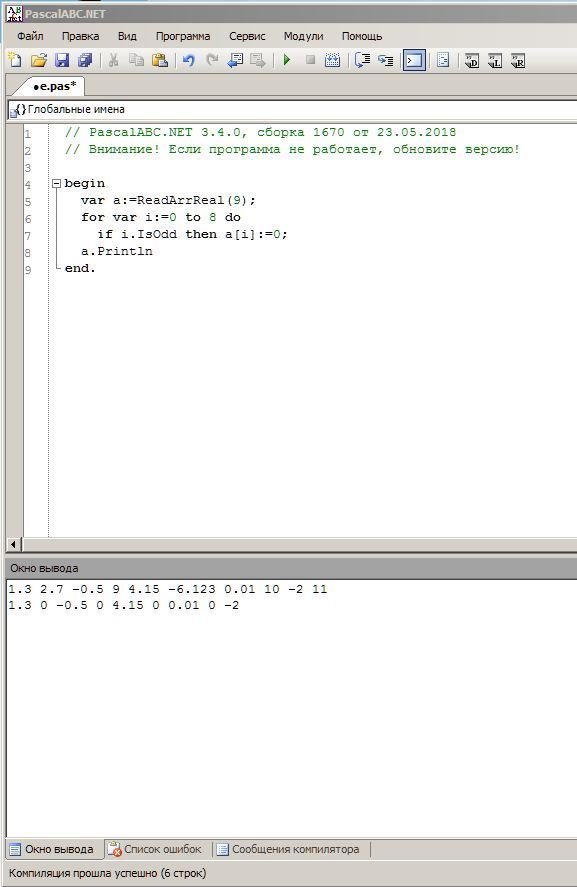Click the Redo toolbar arrow

[x=212, y=60]
